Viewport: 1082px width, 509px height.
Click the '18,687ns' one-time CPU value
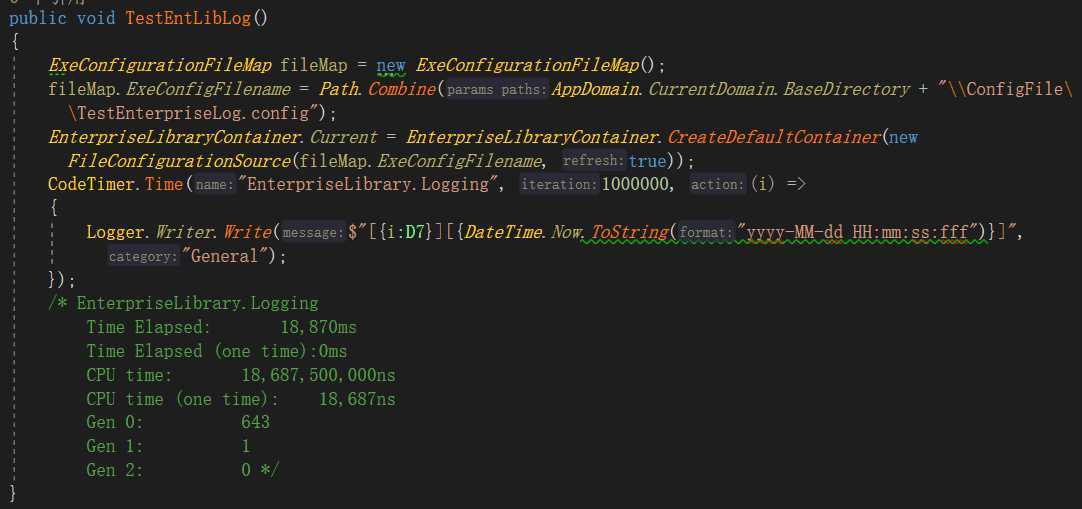(x=357, y=399)
